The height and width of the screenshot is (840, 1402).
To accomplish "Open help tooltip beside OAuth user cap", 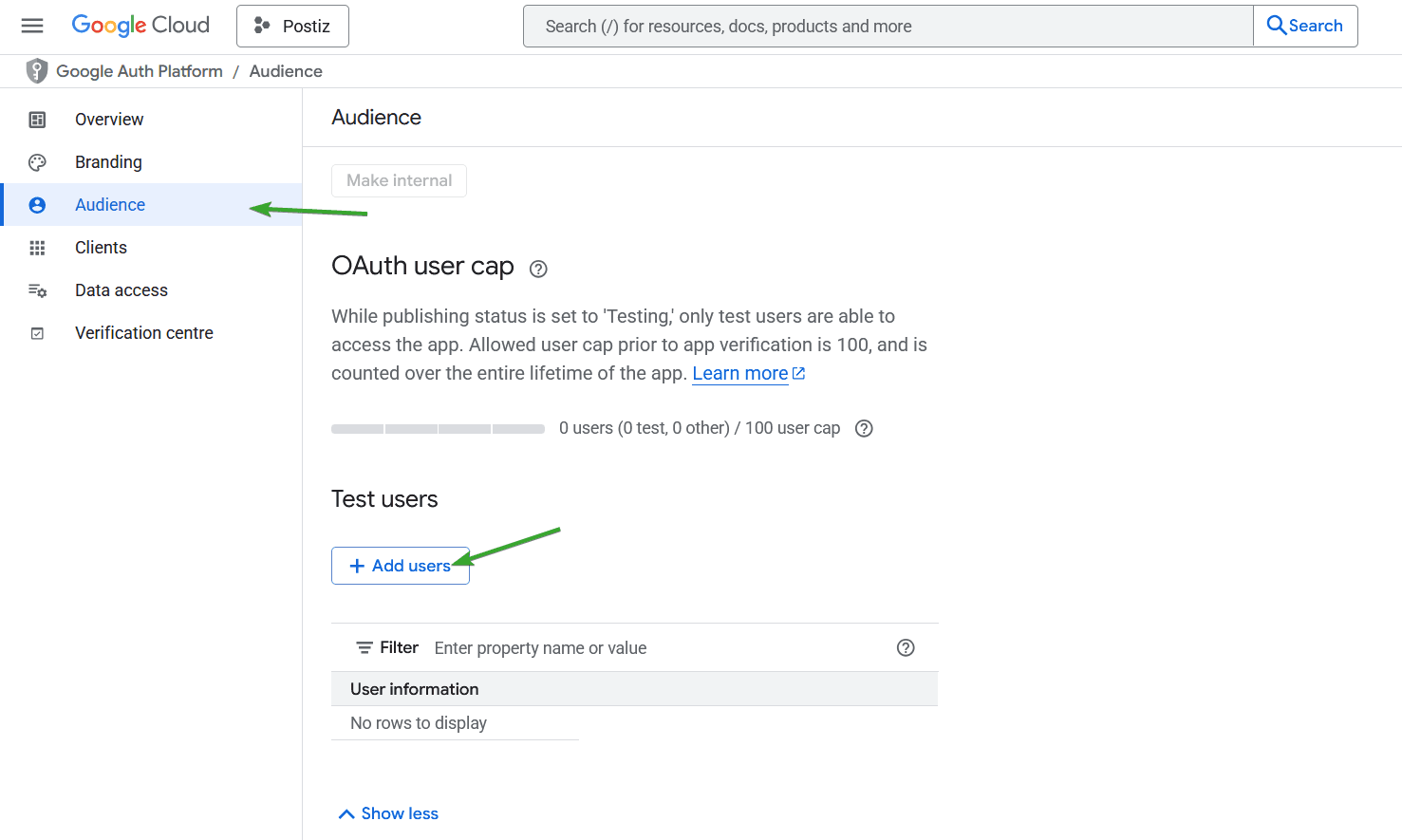I will click(538, 269).
